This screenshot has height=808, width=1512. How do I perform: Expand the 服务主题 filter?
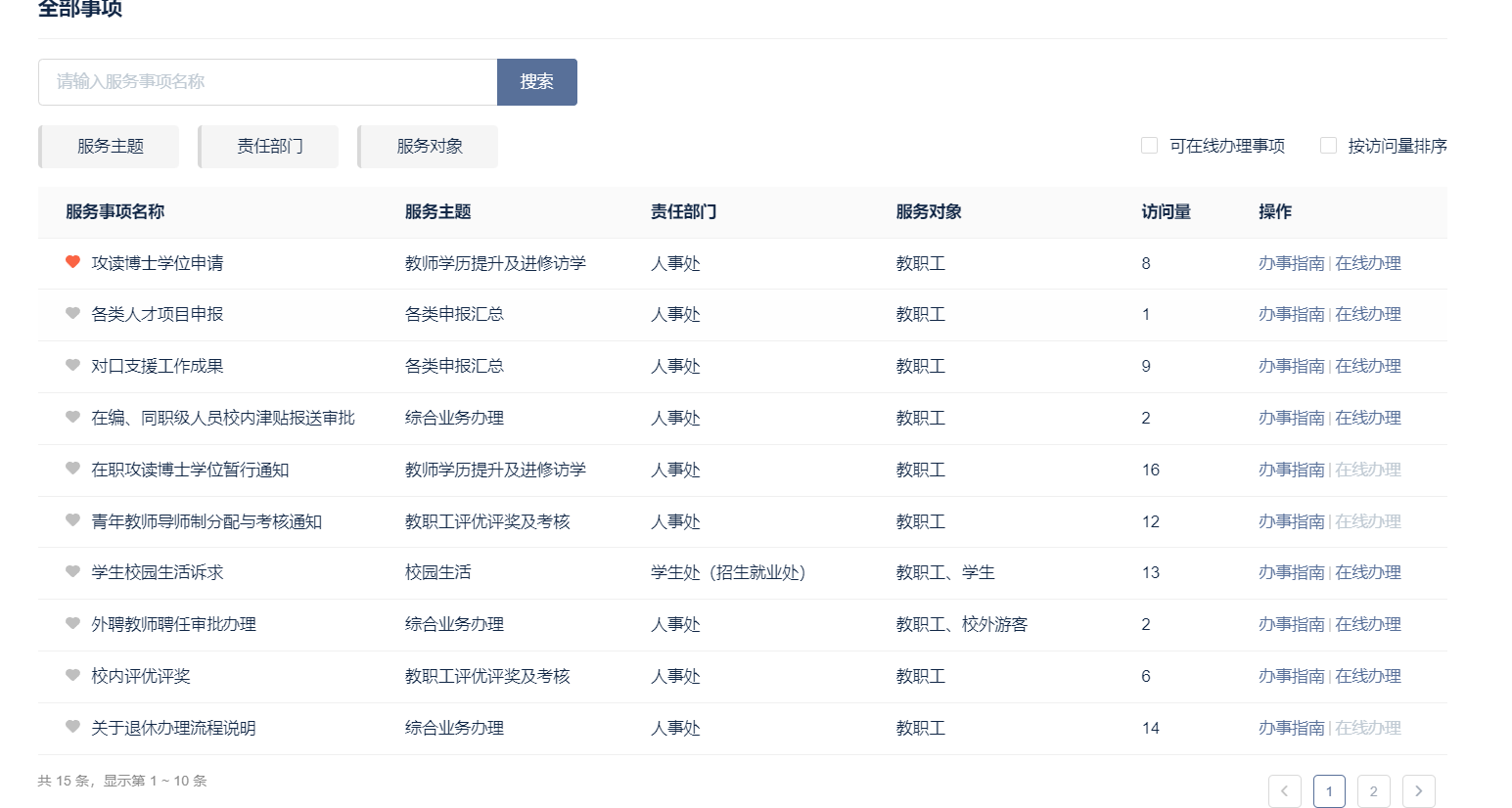[110, 147]
